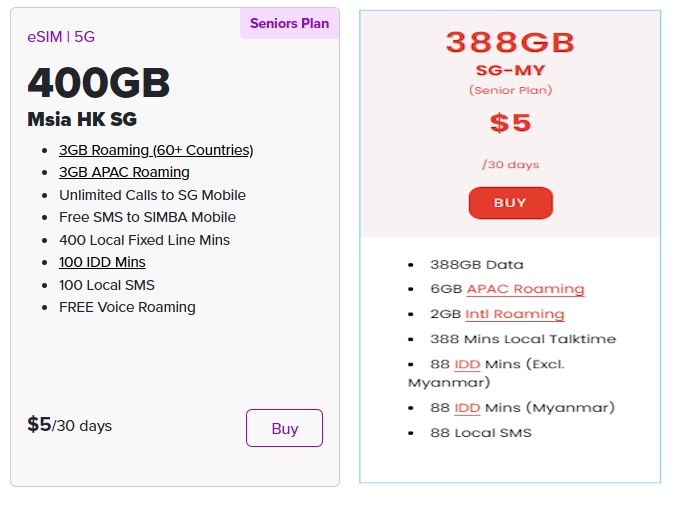Click the $5/30 days price on left card

(x=70, y=425)
